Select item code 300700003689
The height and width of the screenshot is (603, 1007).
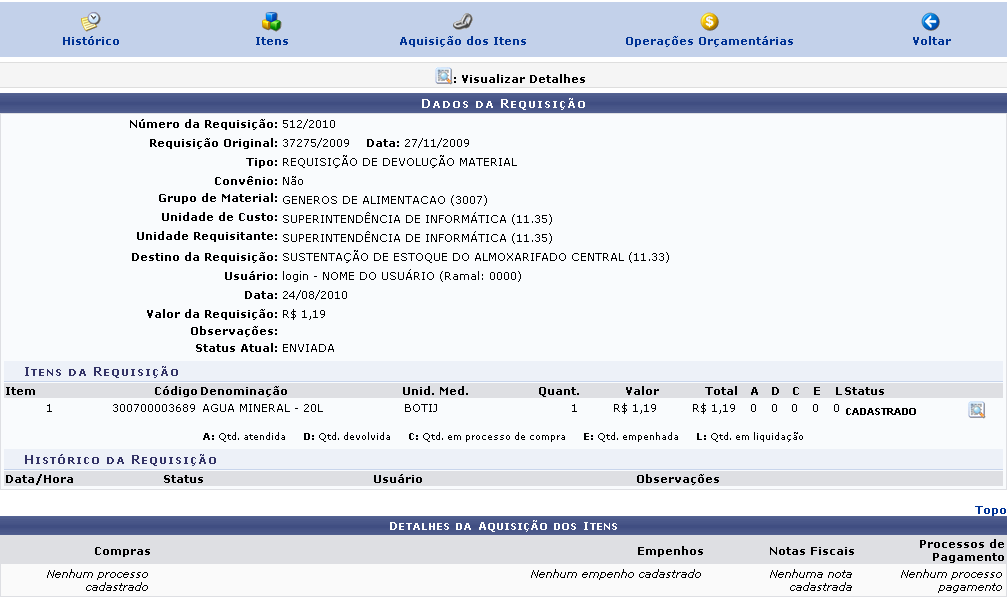point(154,408)
